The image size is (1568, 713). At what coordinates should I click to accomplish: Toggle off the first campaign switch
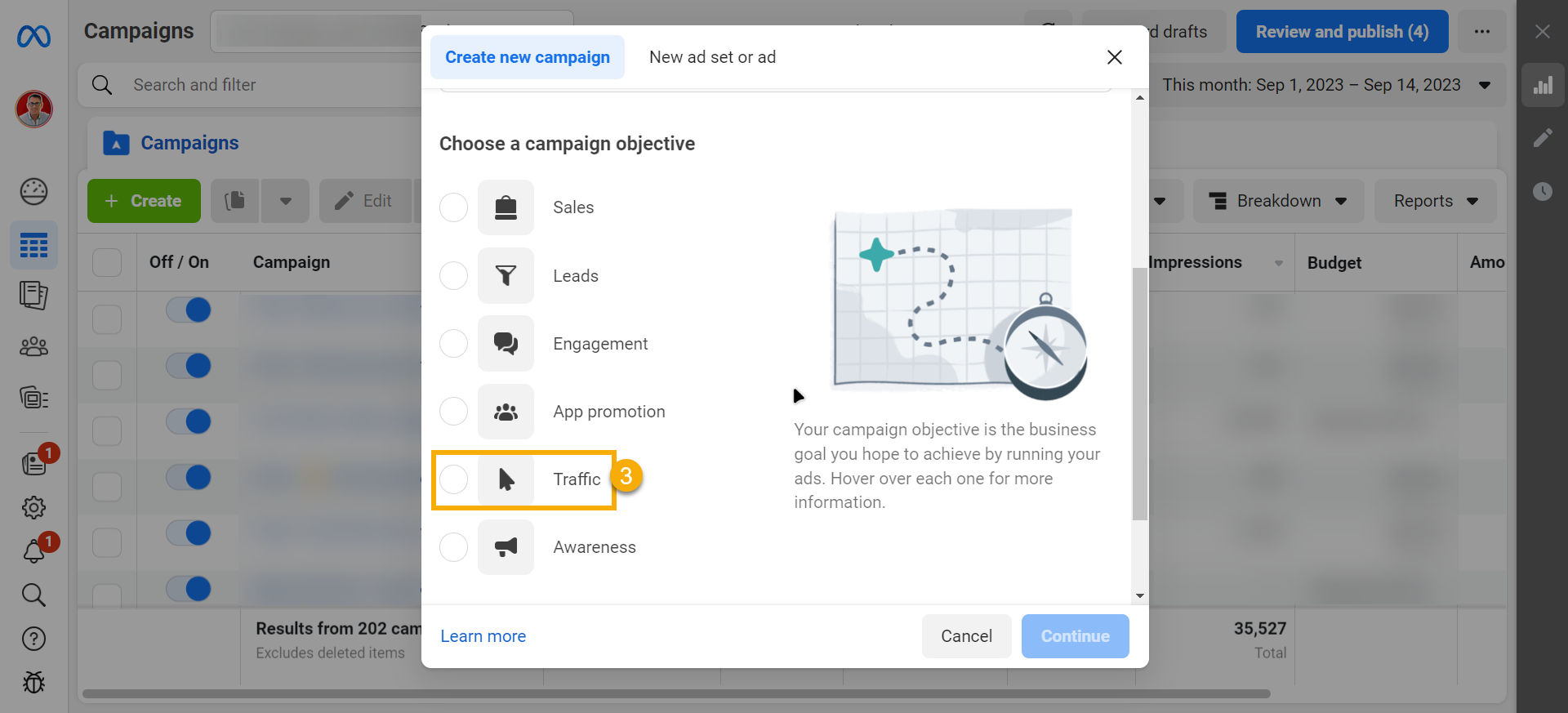click(x=189, y=310)
